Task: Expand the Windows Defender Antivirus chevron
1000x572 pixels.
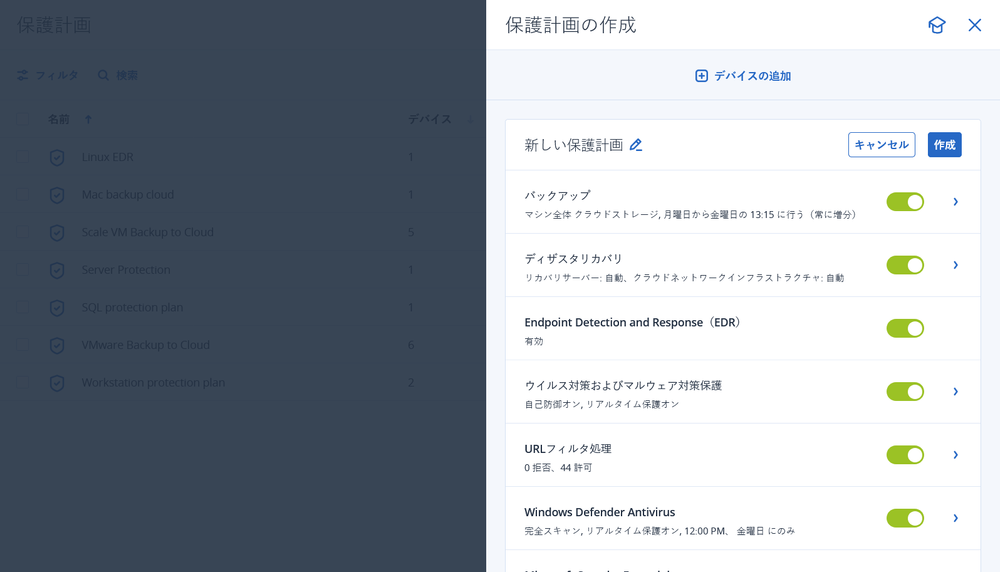Action: pyautogui.click(x=955, y=518)
